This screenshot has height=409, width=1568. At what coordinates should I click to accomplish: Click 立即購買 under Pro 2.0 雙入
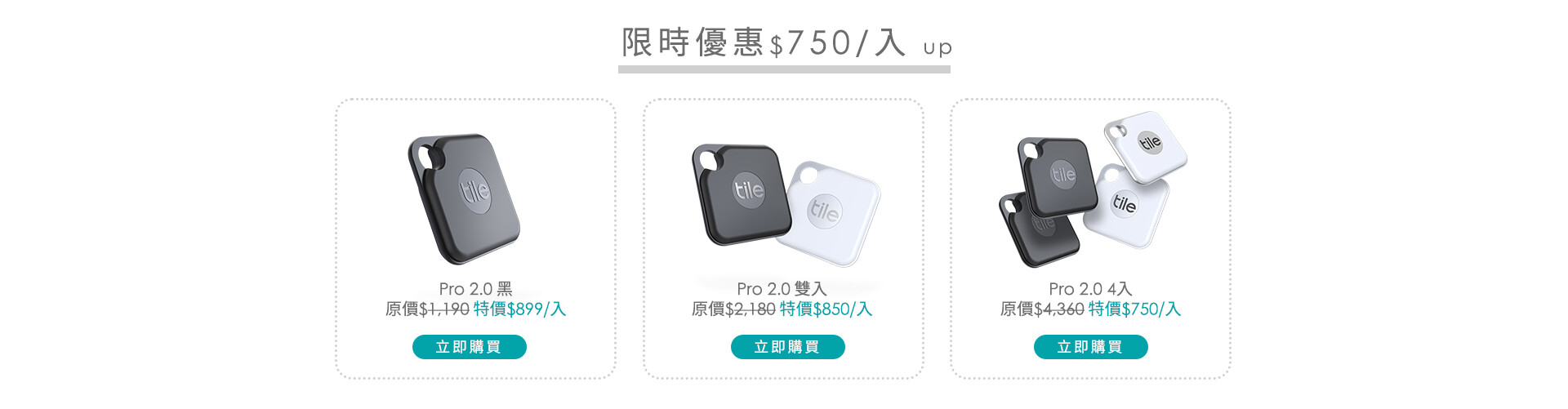788,347
